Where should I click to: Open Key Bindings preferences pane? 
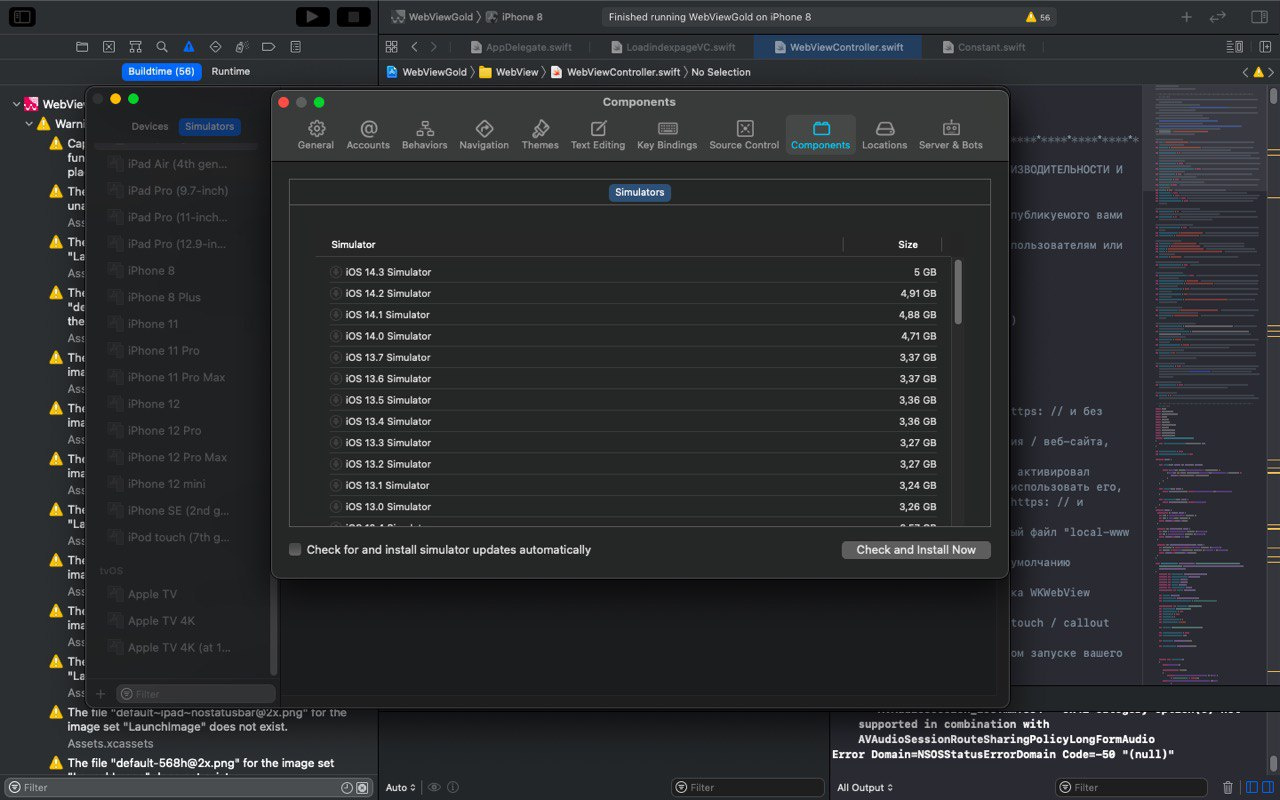tap(667, 135)
